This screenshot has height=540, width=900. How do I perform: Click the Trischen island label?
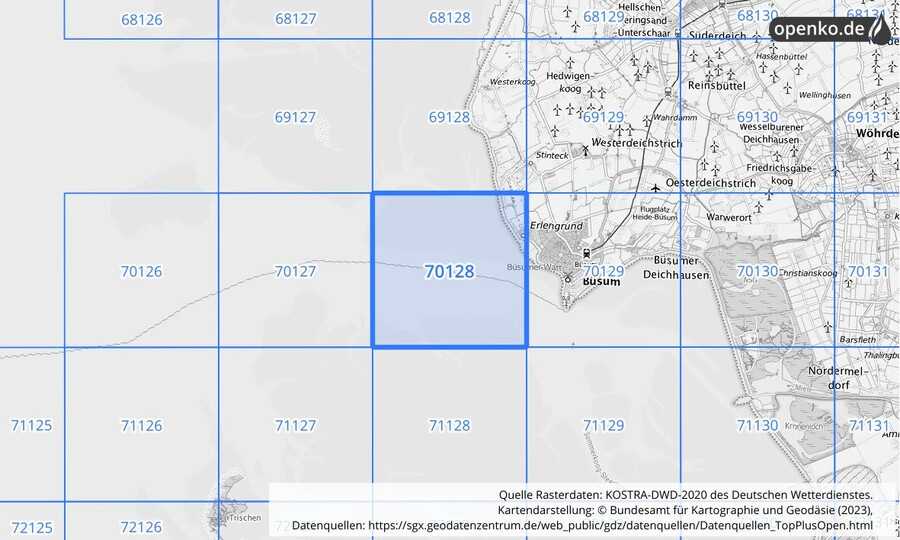point(245,518)
